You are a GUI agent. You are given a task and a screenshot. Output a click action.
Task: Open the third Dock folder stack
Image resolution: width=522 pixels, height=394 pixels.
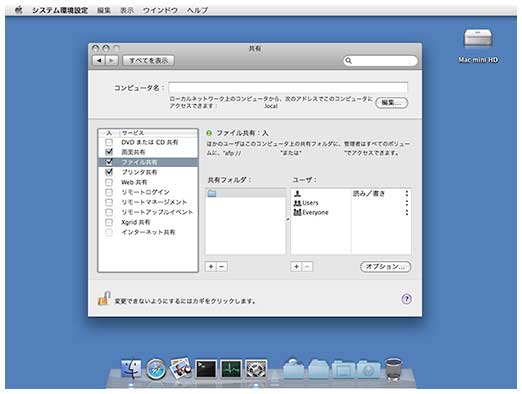point(343,369)
